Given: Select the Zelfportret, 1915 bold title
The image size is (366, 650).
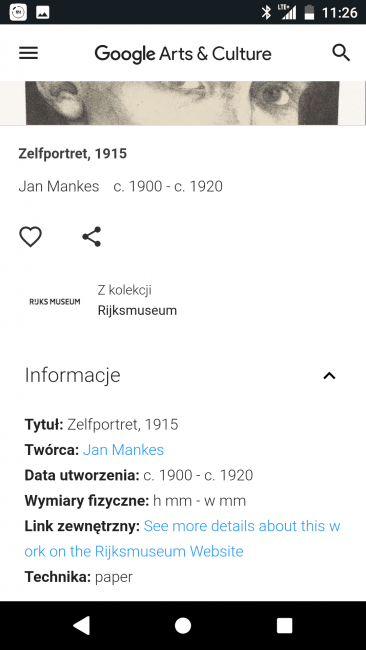Looking at the screenshot, I should pyautogui.click(x=73, y=154).
